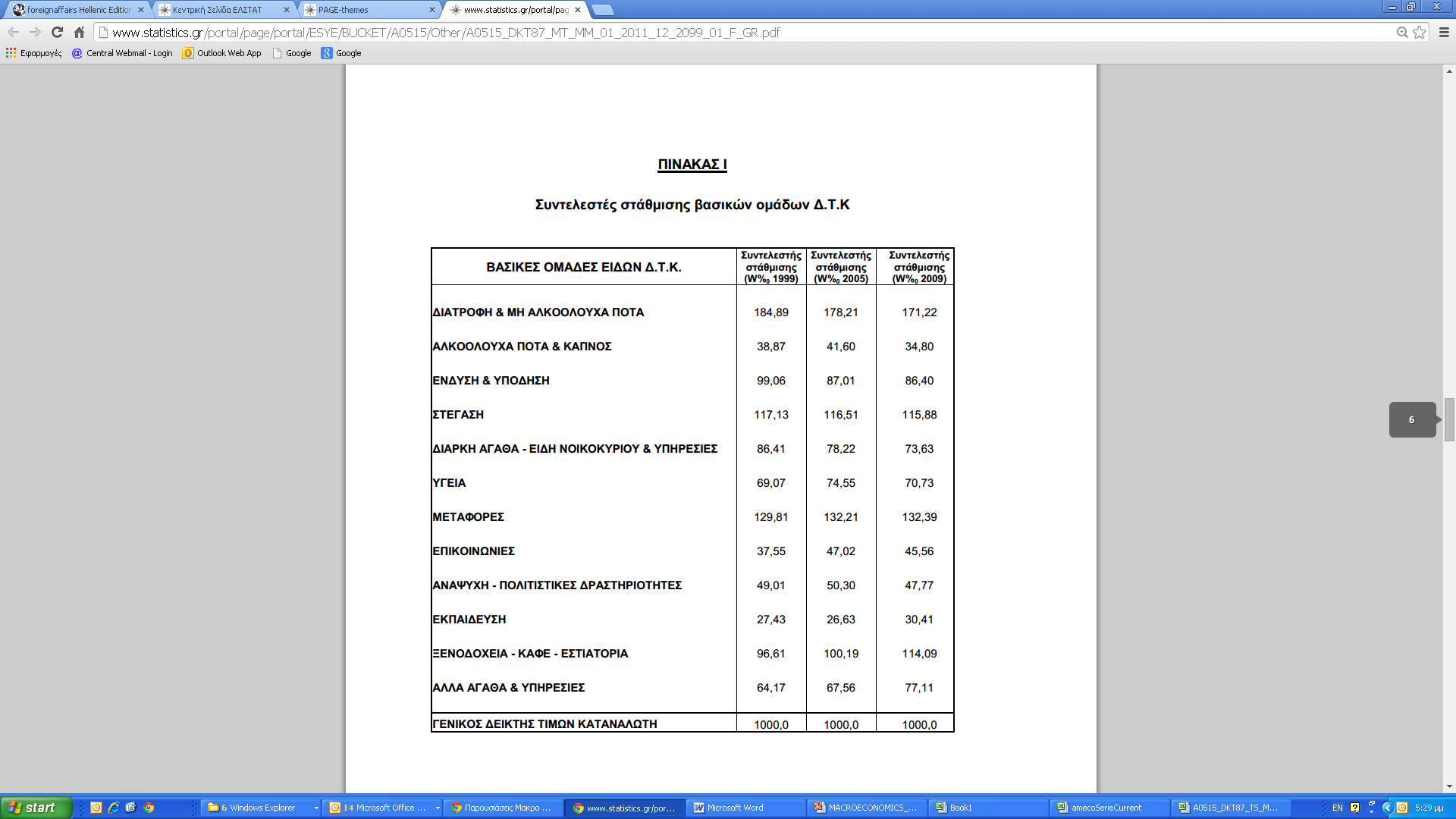This screenshot has width=1456, height=819.
Task: Click the help question mark tray icon
Action: tap(1355, 808)
